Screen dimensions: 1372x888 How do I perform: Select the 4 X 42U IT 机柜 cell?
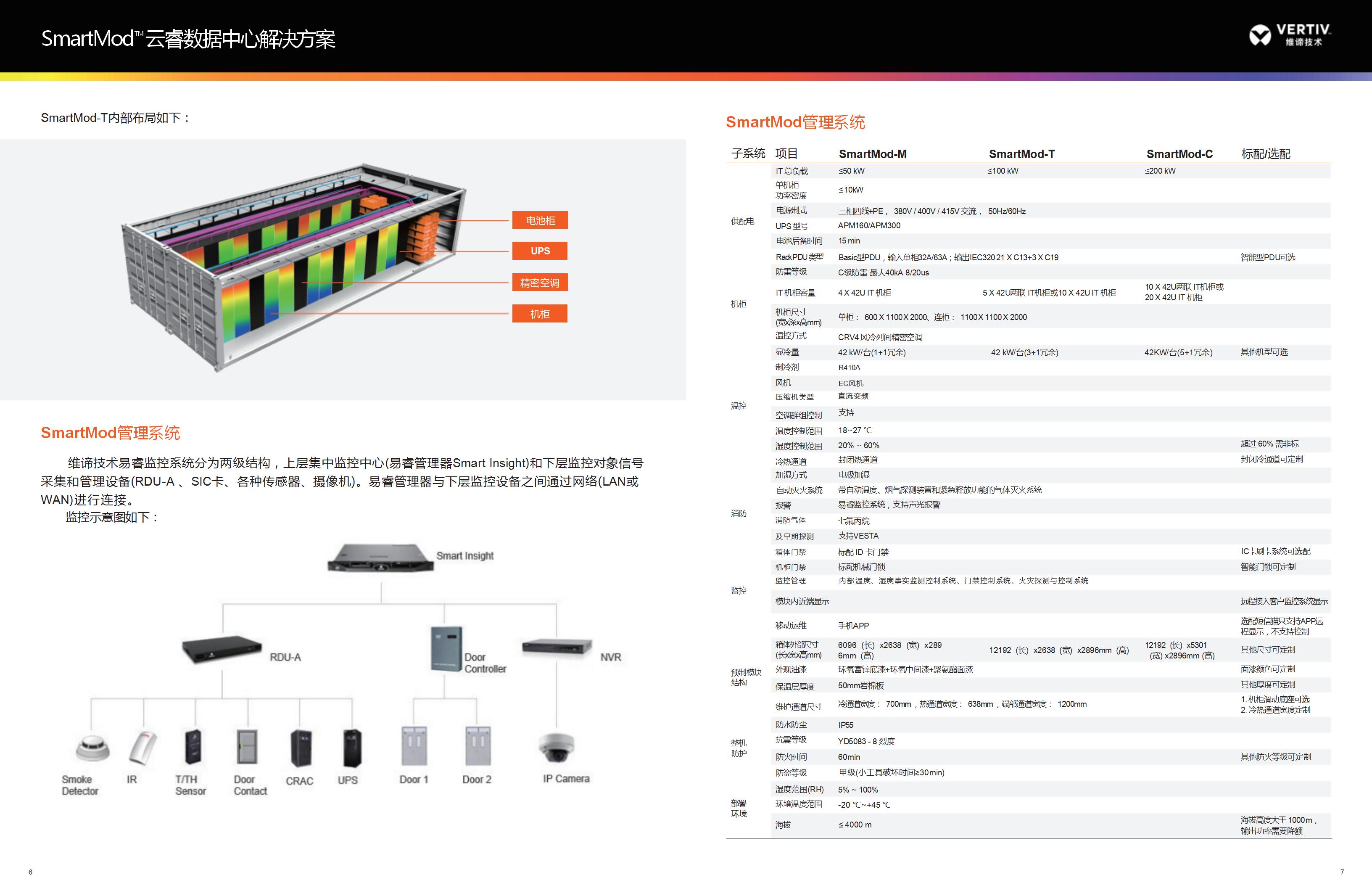coord(864,292)
